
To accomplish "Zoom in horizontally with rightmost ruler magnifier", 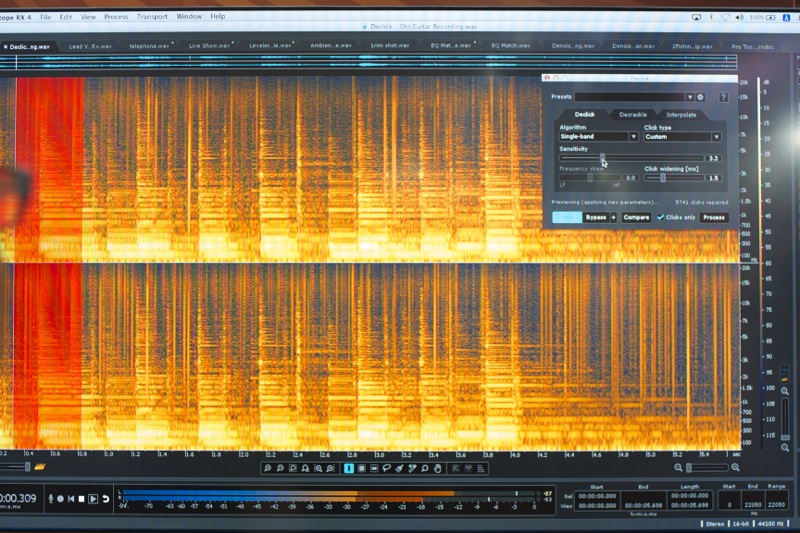I will click(735, 467).
